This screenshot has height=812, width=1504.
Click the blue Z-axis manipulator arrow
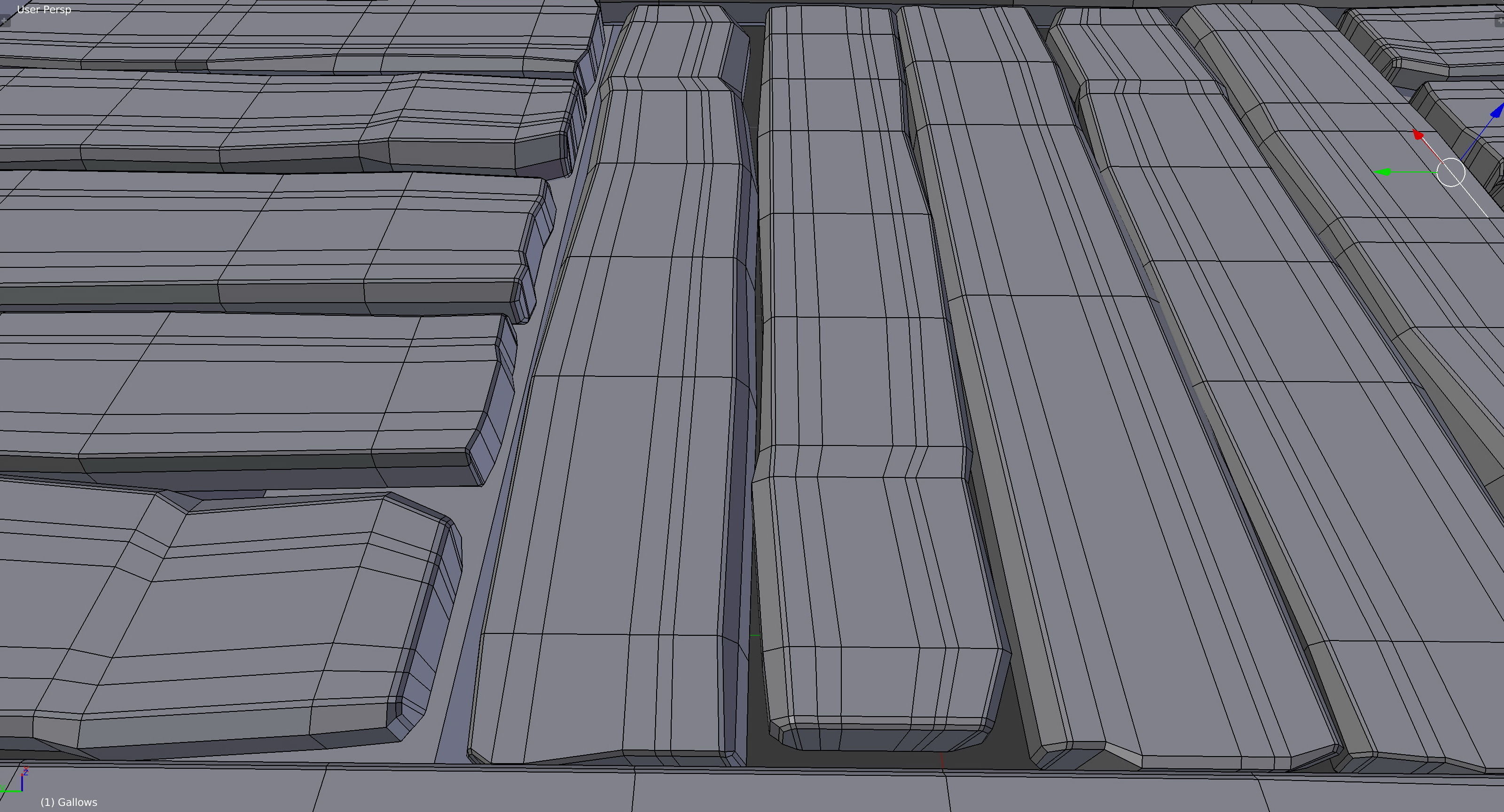[x=1497, y=112]
